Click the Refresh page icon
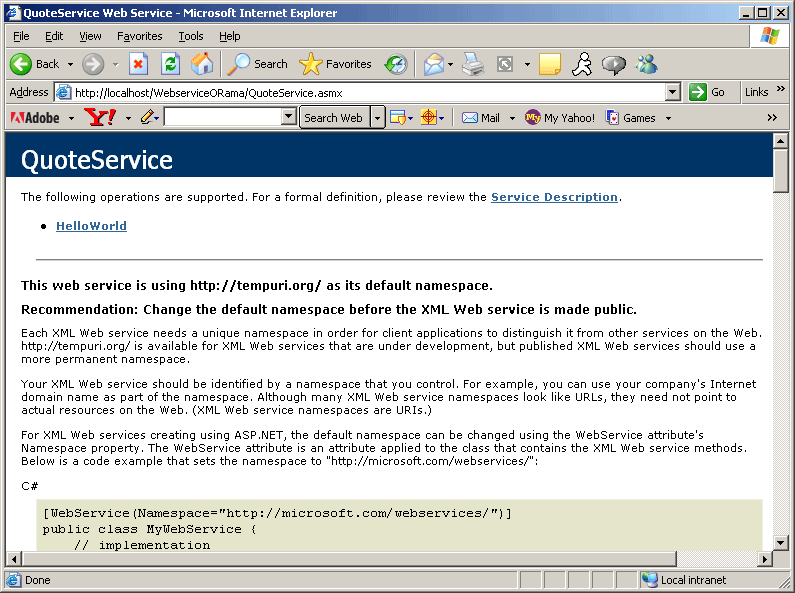 [x=171, y=64]
